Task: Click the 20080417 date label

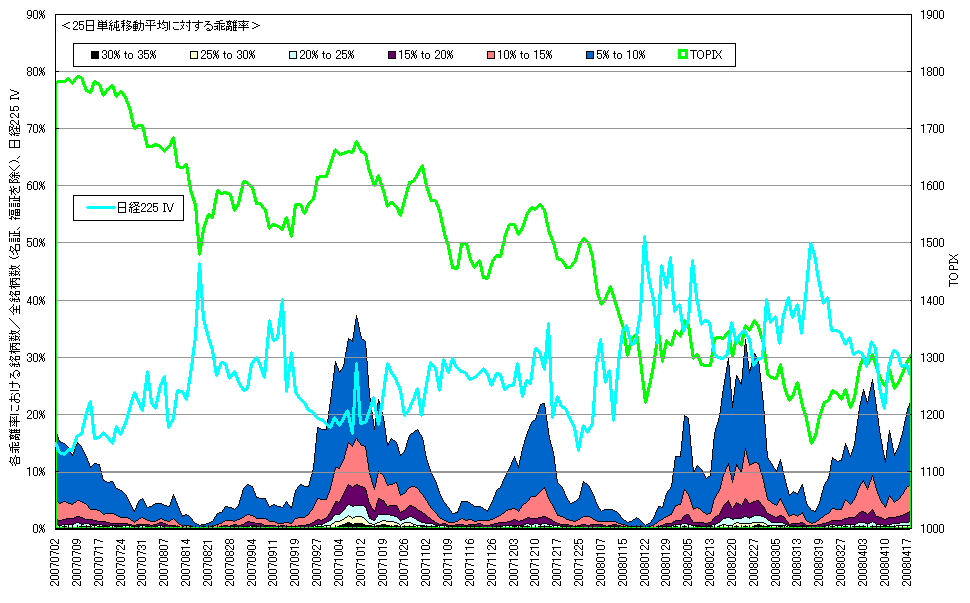Action: 906,562
